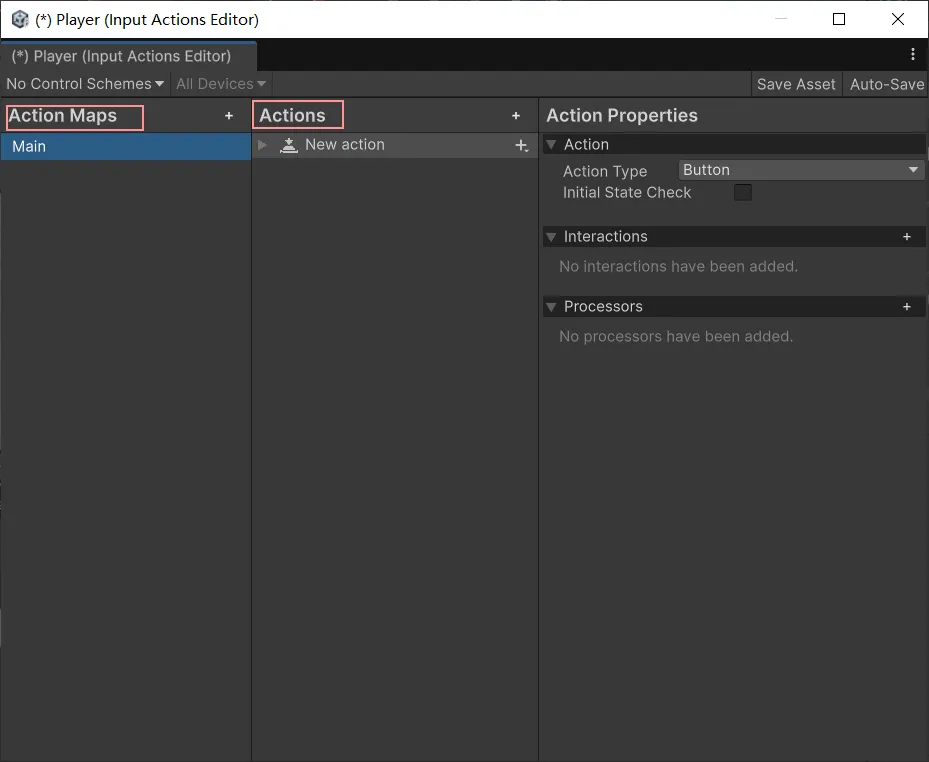Select the Main action map
Screen dimensions: 929x762
pyautogui.click(x=125, y=146)
